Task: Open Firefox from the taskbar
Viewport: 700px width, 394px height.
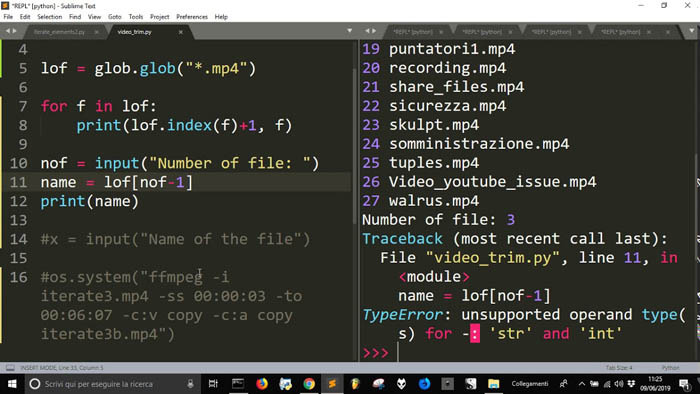Action: (x=262, y=384)
